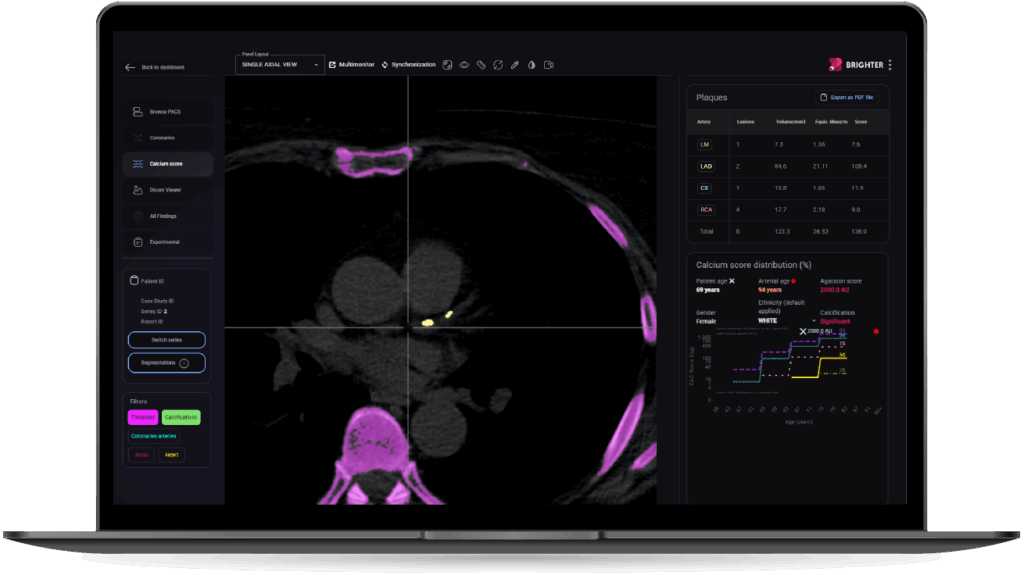Go back to dashboard arrow
The image size is (1024, 575).
point(130,67)
